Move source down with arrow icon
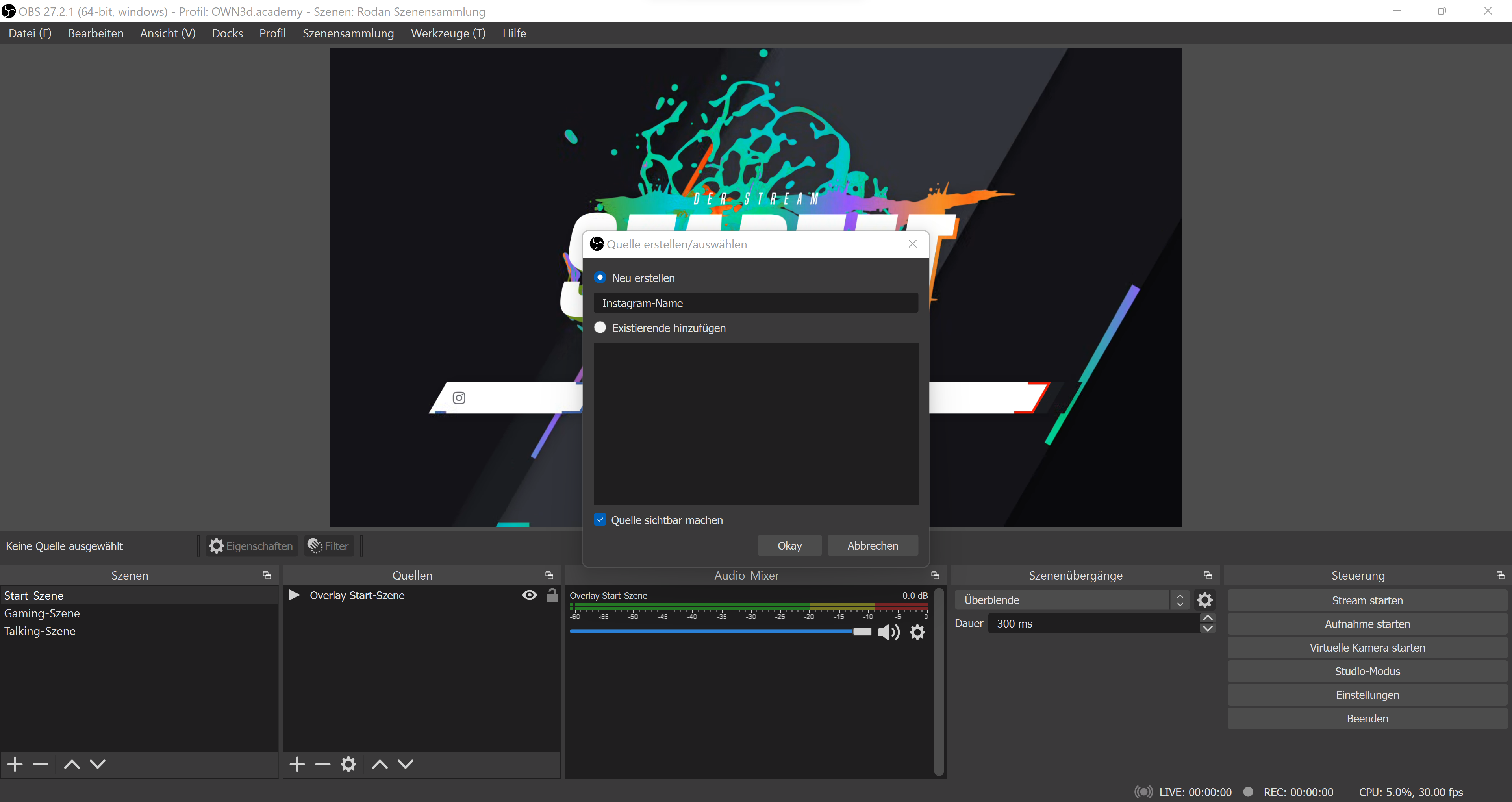This screenshot has height=802, width=1512. click(406, 764)
